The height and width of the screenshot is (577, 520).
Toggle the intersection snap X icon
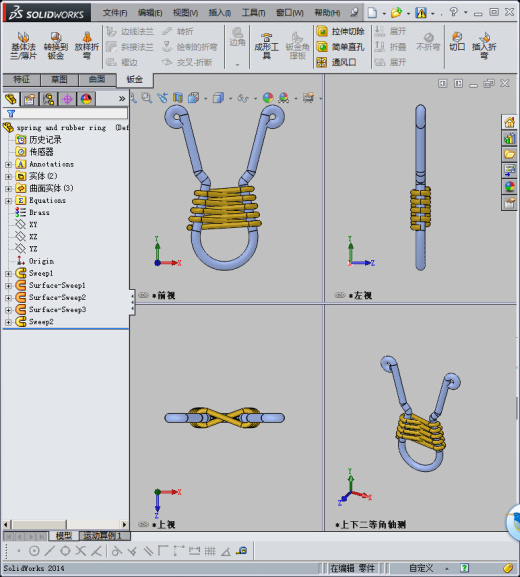(81, 551)
